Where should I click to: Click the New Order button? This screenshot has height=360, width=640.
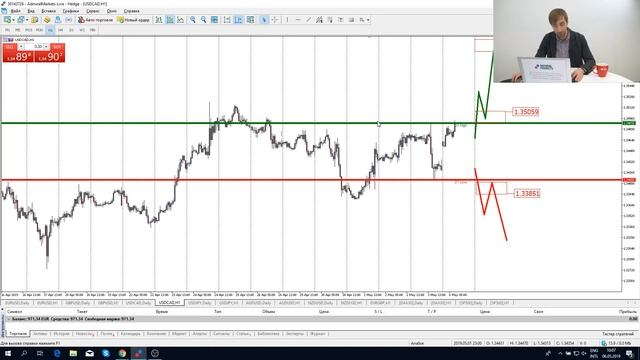pos(134,20)
